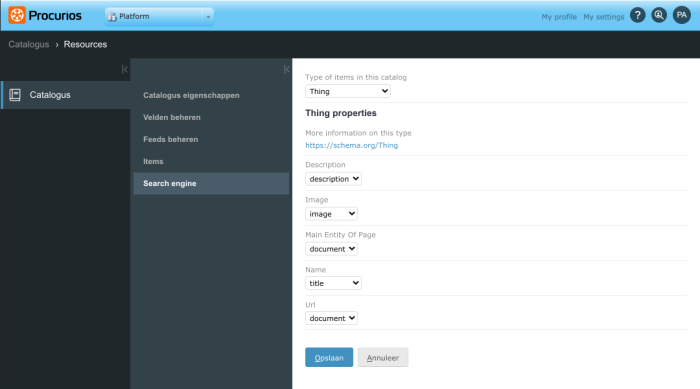Go to Catalogus in the breadcrumb
Image resolution: width=700 pixels, height=389 pixels.
click(29, 44)
